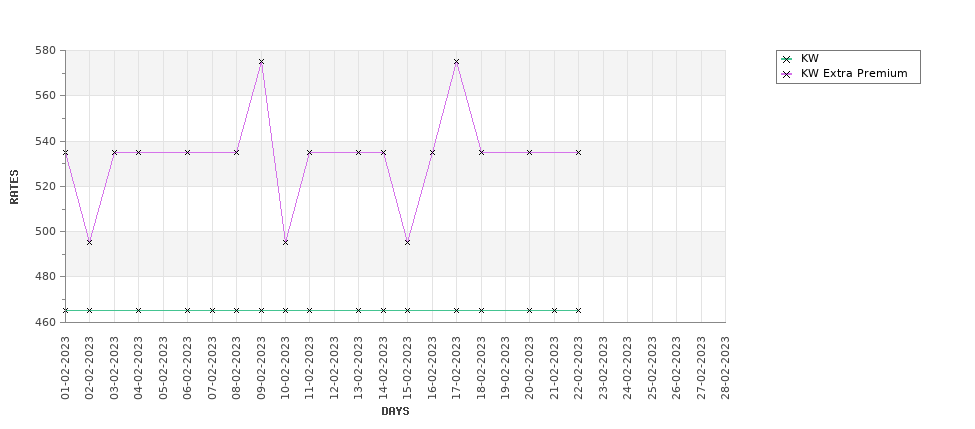Click the 01-02-2023 date label on x-axis
Screen dimensions: 975x429
tap(65, 367)
